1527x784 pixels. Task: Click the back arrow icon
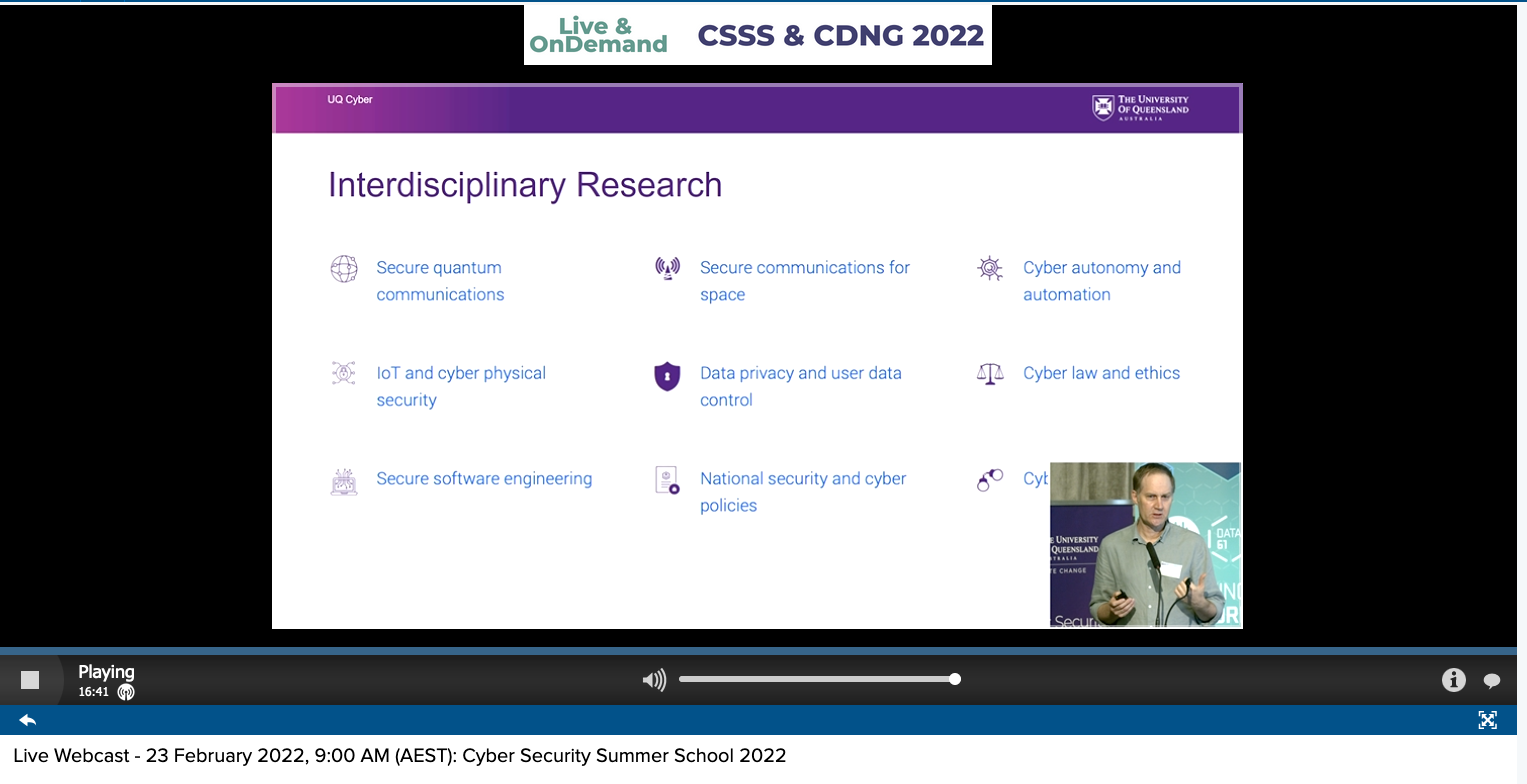click(28, 720)
